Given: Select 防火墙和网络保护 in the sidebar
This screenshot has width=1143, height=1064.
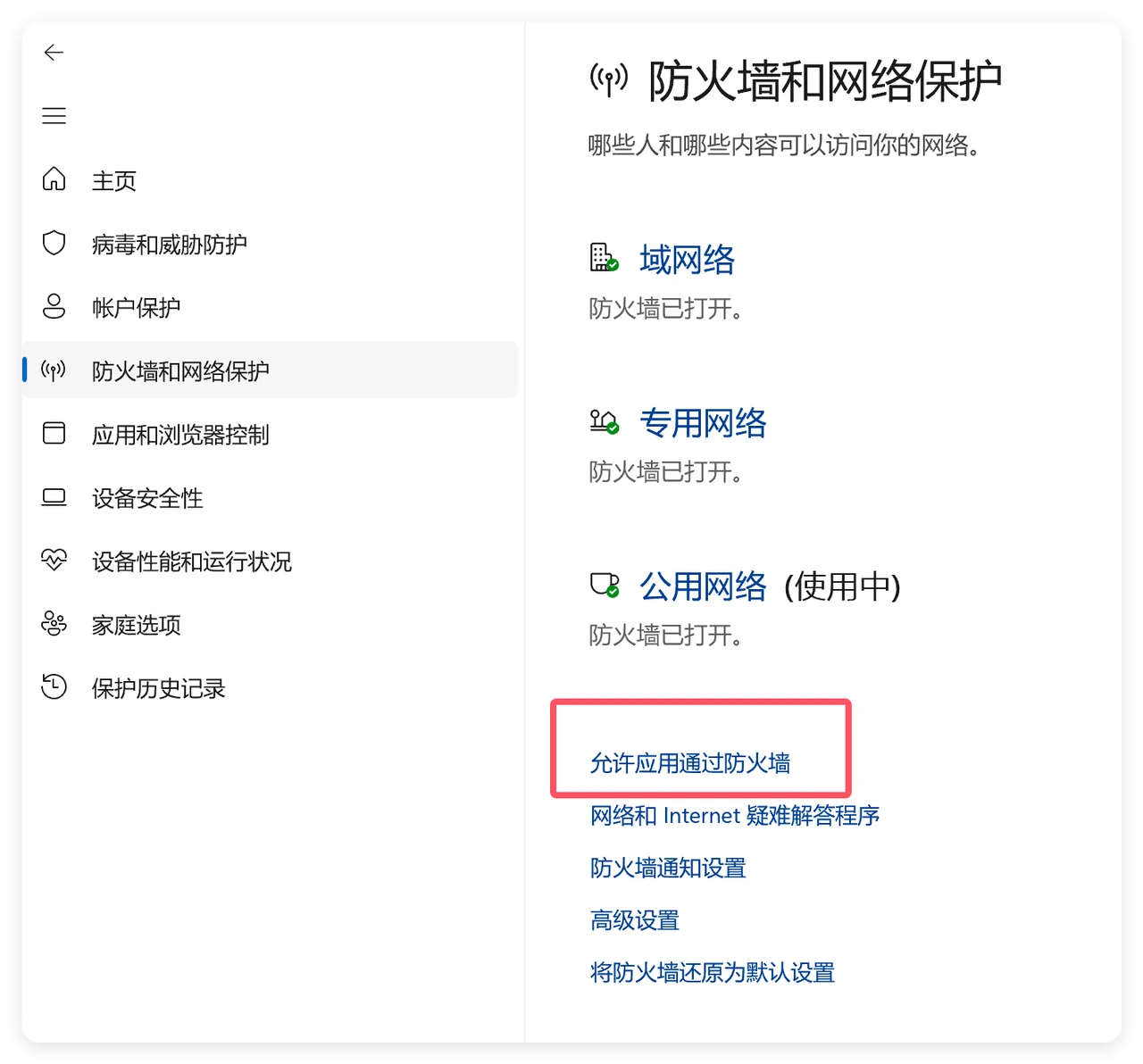Looking at the screenshot, I should pyautogui.click(x=180, y=370).
